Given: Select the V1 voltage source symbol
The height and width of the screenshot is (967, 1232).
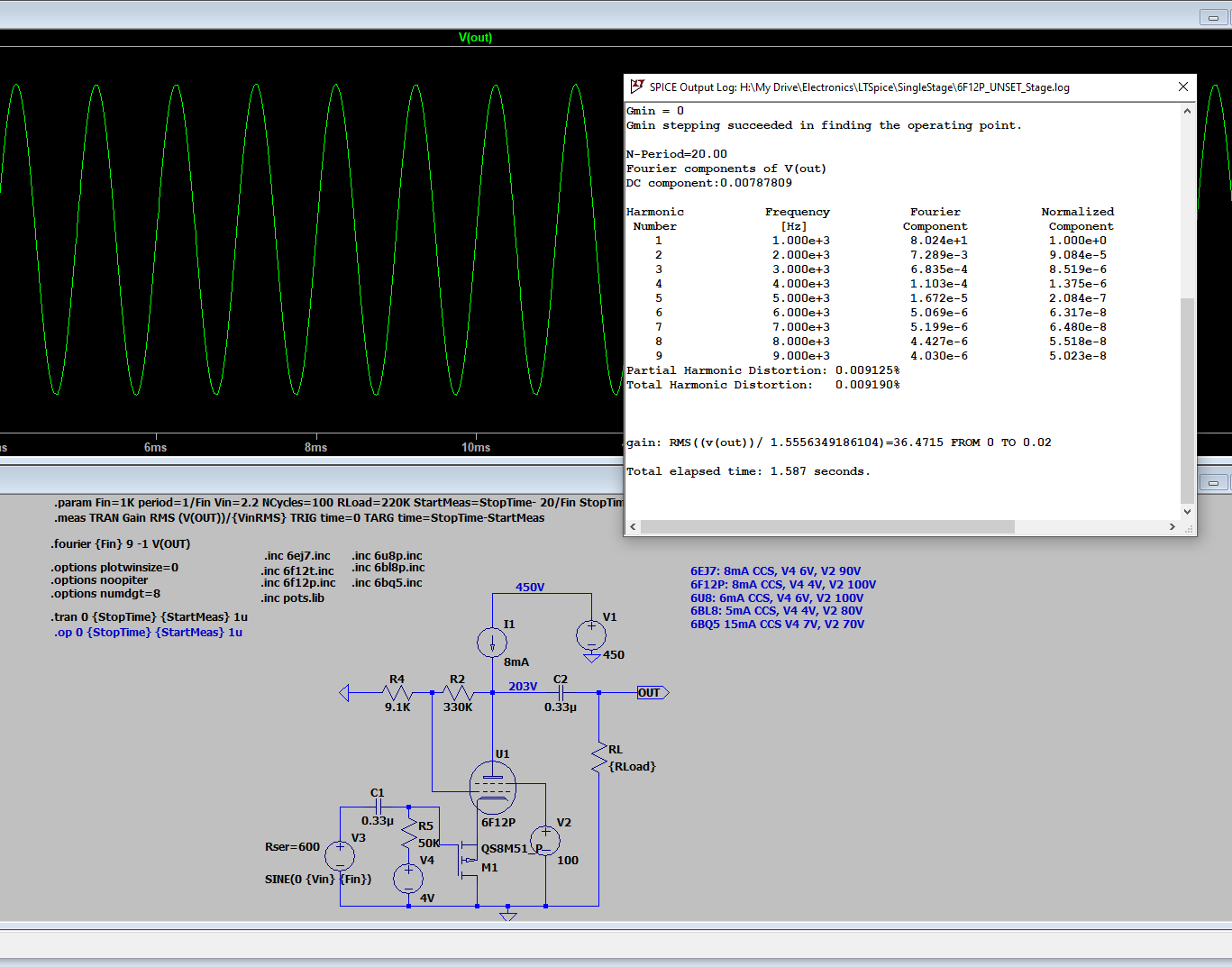Looking at the screenshot, I should pyautogui.click(x=591, y=635).
